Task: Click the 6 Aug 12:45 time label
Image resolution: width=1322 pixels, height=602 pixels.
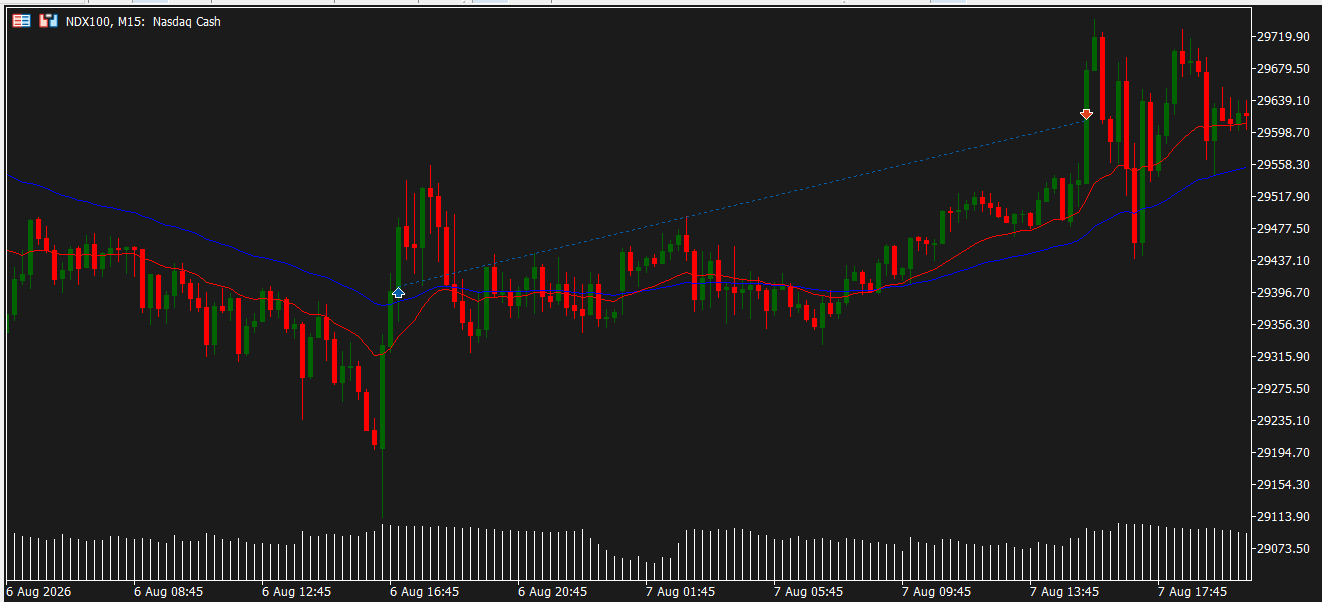Action: click(296, 592)
